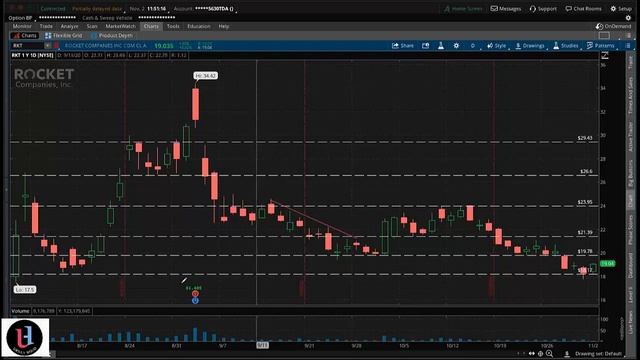Viewport: 640px width, 360px height.
Task: Activate OnDemand mode
Action: (x=613, y=26)
